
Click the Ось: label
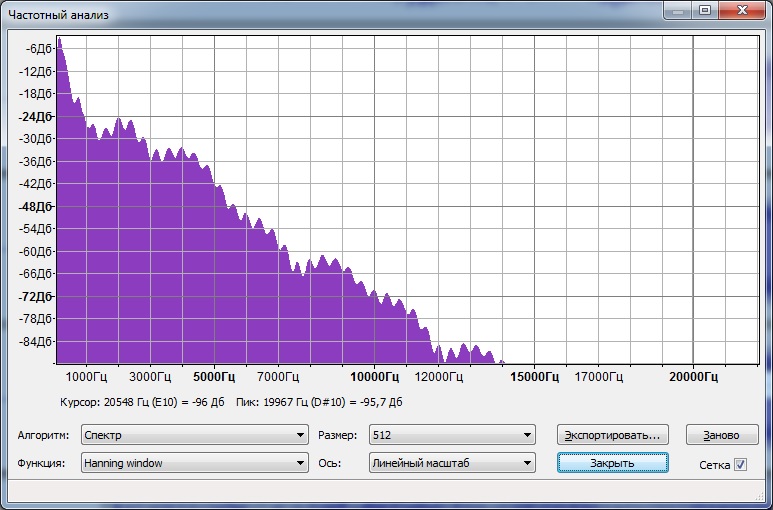coord(330,464)
